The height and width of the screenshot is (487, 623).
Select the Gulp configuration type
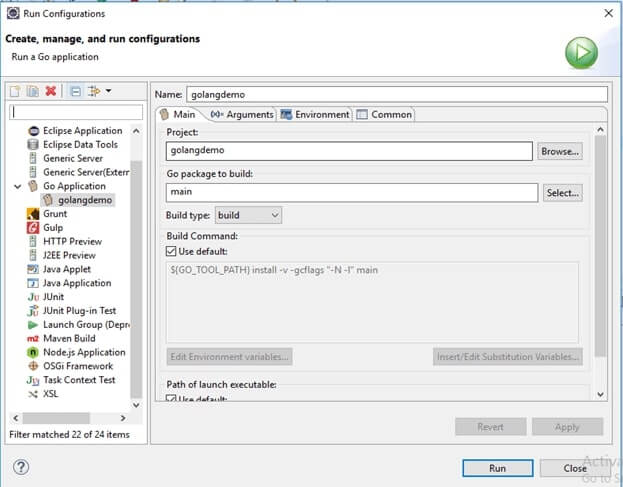(52, 227)
